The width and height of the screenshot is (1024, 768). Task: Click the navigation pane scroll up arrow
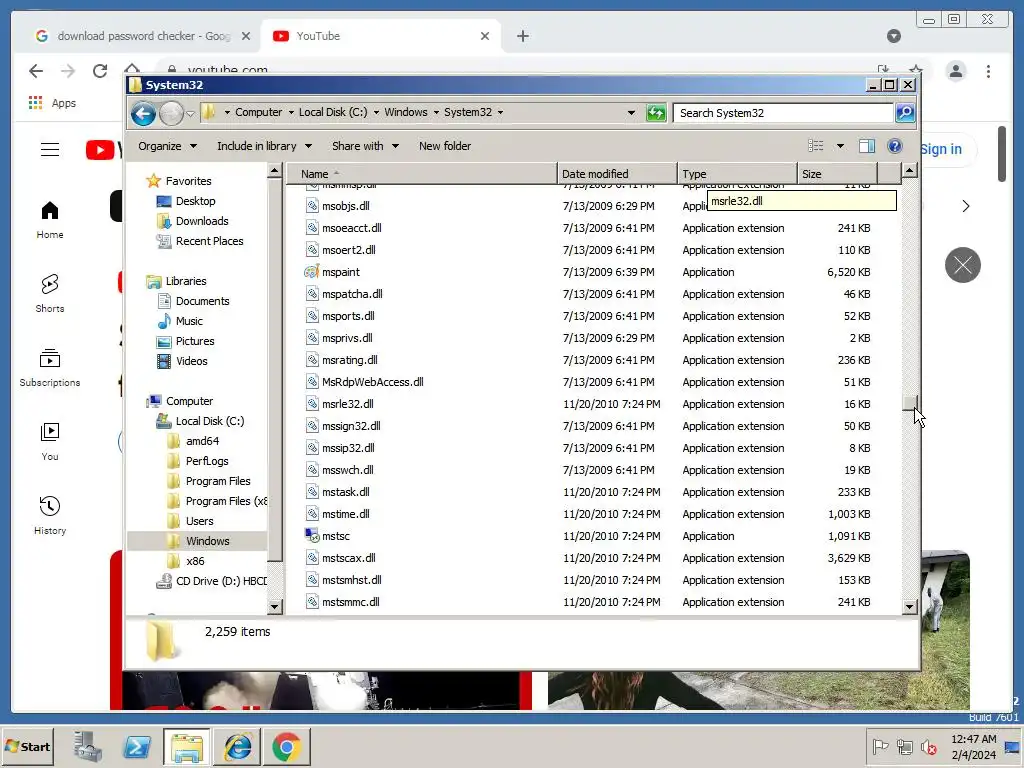274,171
